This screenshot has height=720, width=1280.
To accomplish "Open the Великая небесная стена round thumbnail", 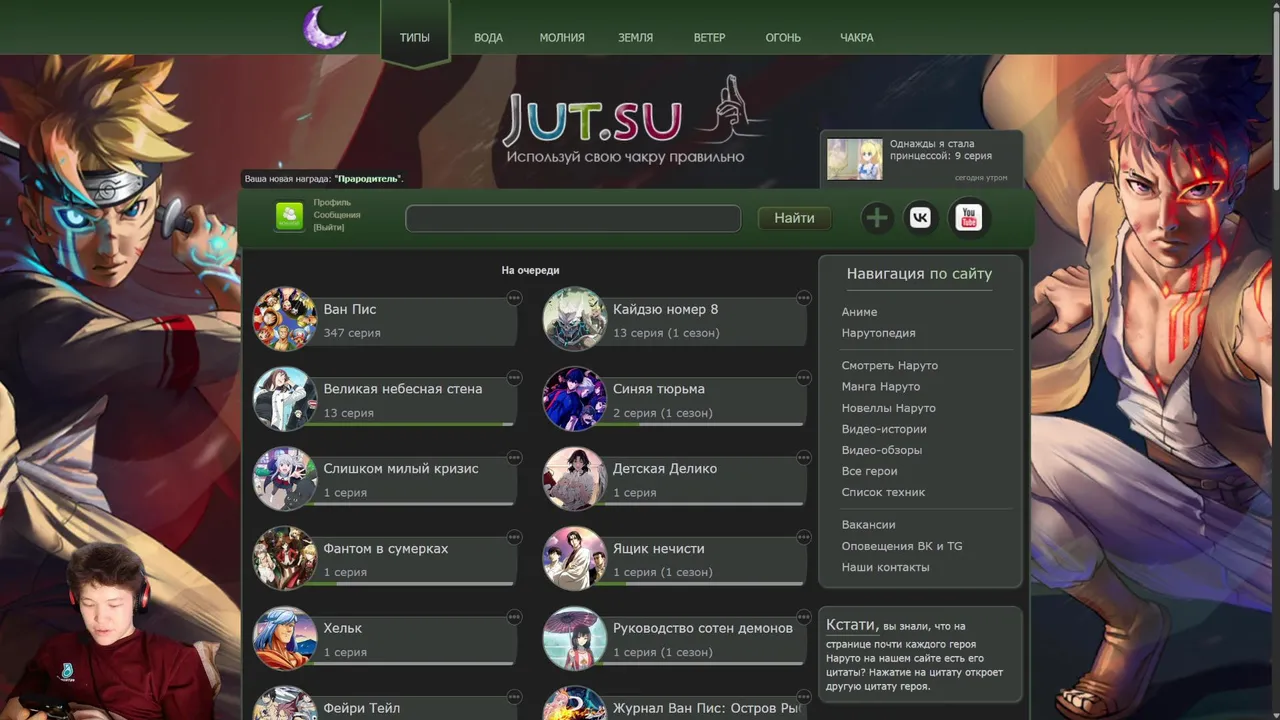I will (285, 399).
